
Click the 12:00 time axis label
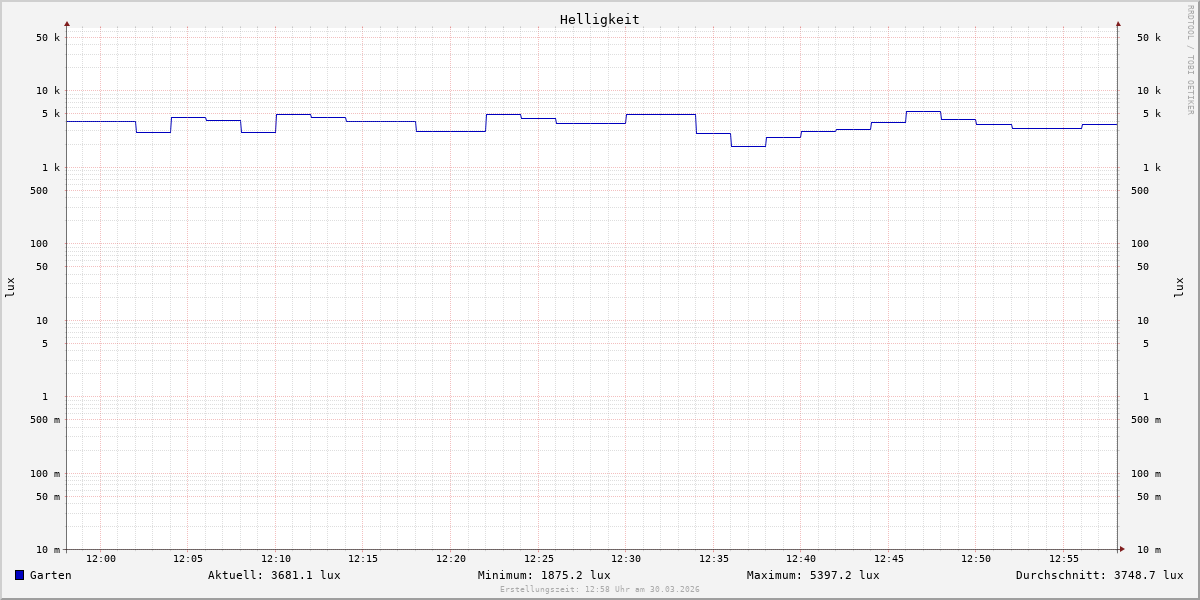(101, 559)
